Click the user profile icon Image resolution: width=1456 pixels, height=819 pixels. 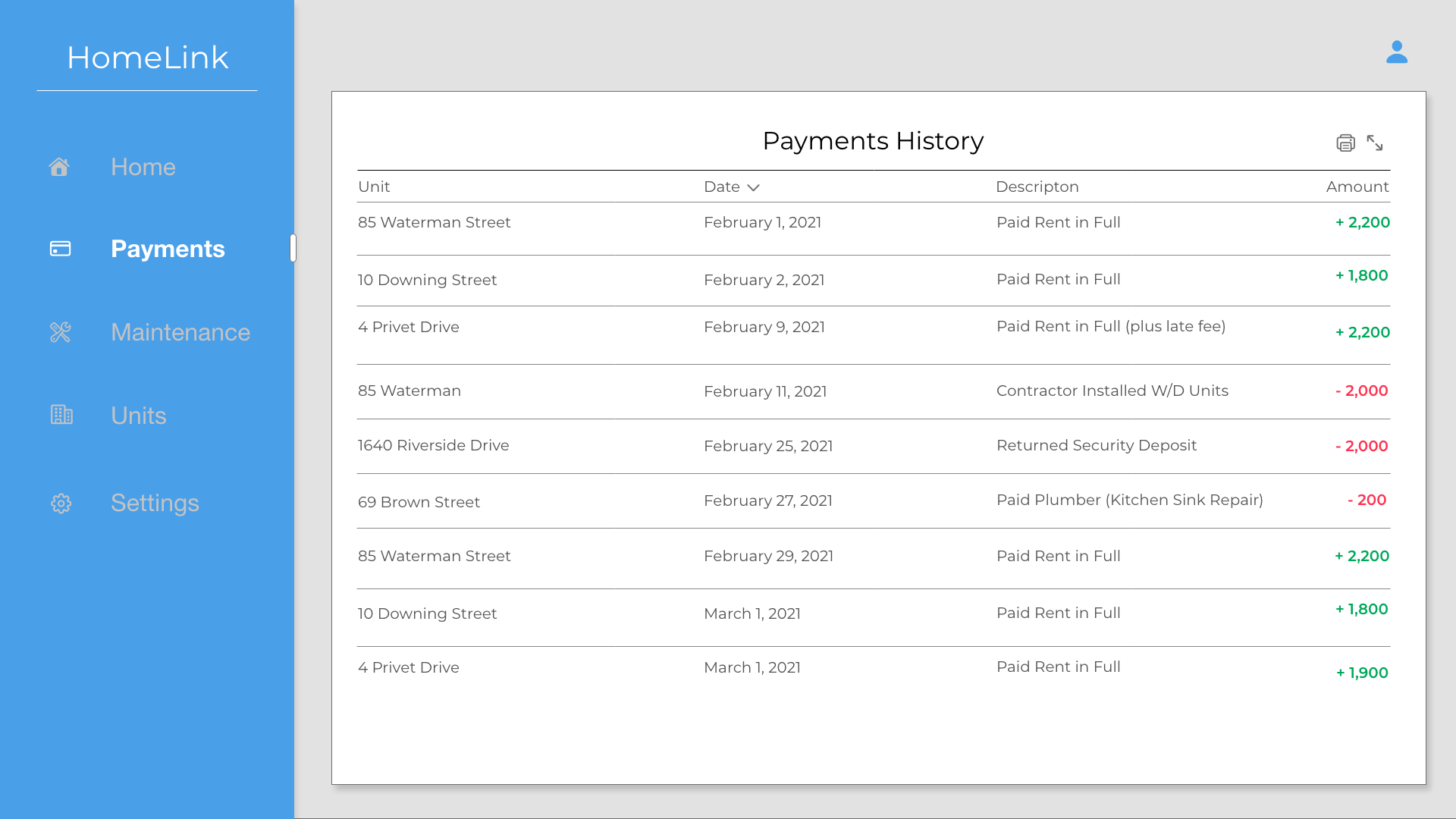pos(1396,52)
